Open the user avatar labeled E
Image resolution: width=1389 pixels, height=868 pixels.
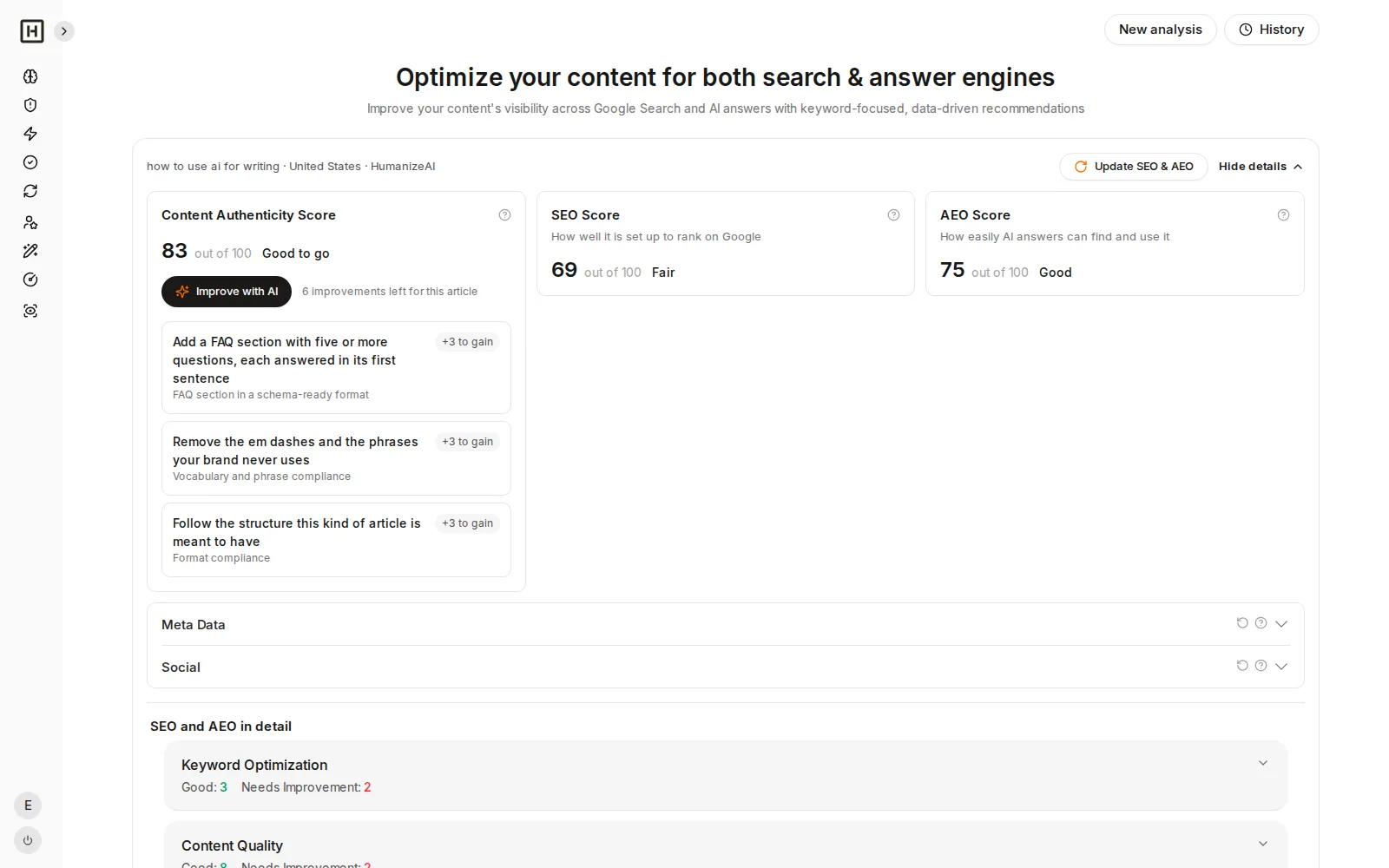28,806
